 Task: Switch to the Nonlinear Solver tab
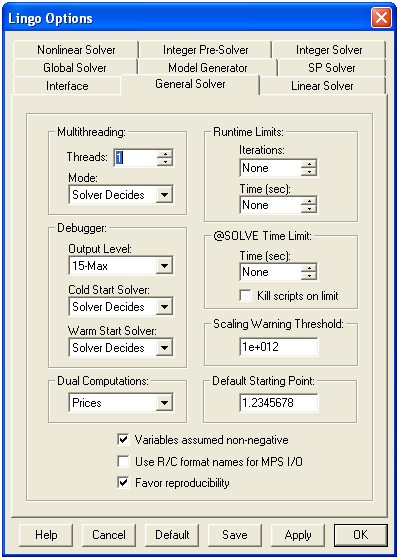pyautogui.click(x=76, y=50)
